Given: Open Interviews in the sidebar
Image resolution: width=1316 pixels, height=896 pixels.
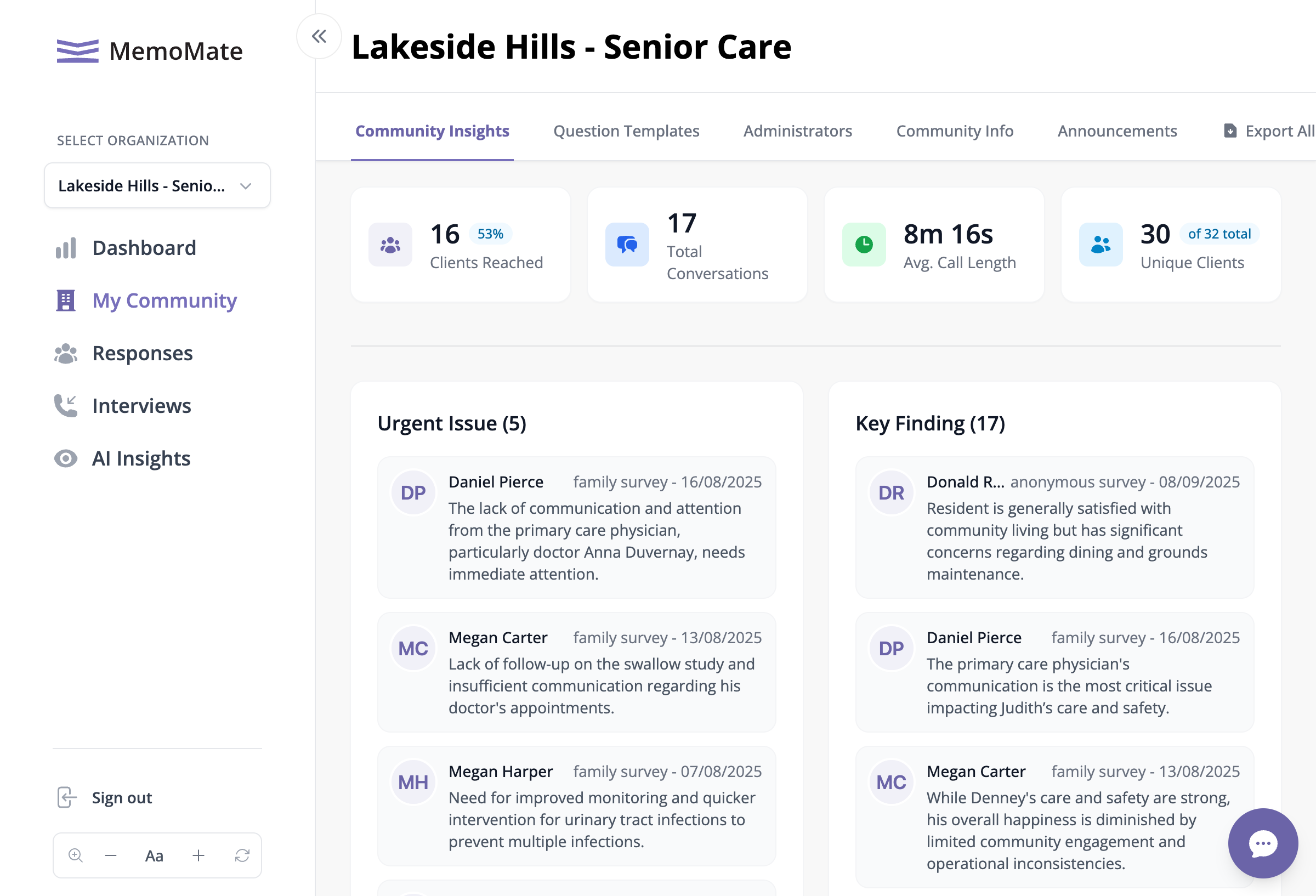Looking at the screenshot, I should pos(123,406).
